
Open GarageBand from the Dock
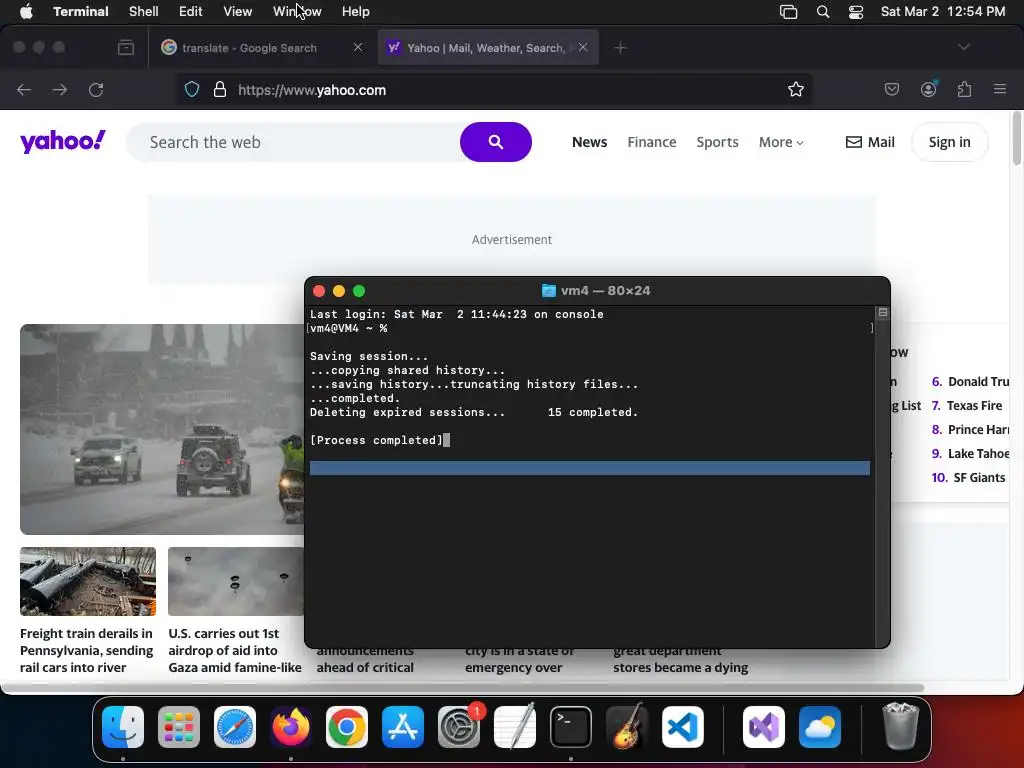(627, 727)
